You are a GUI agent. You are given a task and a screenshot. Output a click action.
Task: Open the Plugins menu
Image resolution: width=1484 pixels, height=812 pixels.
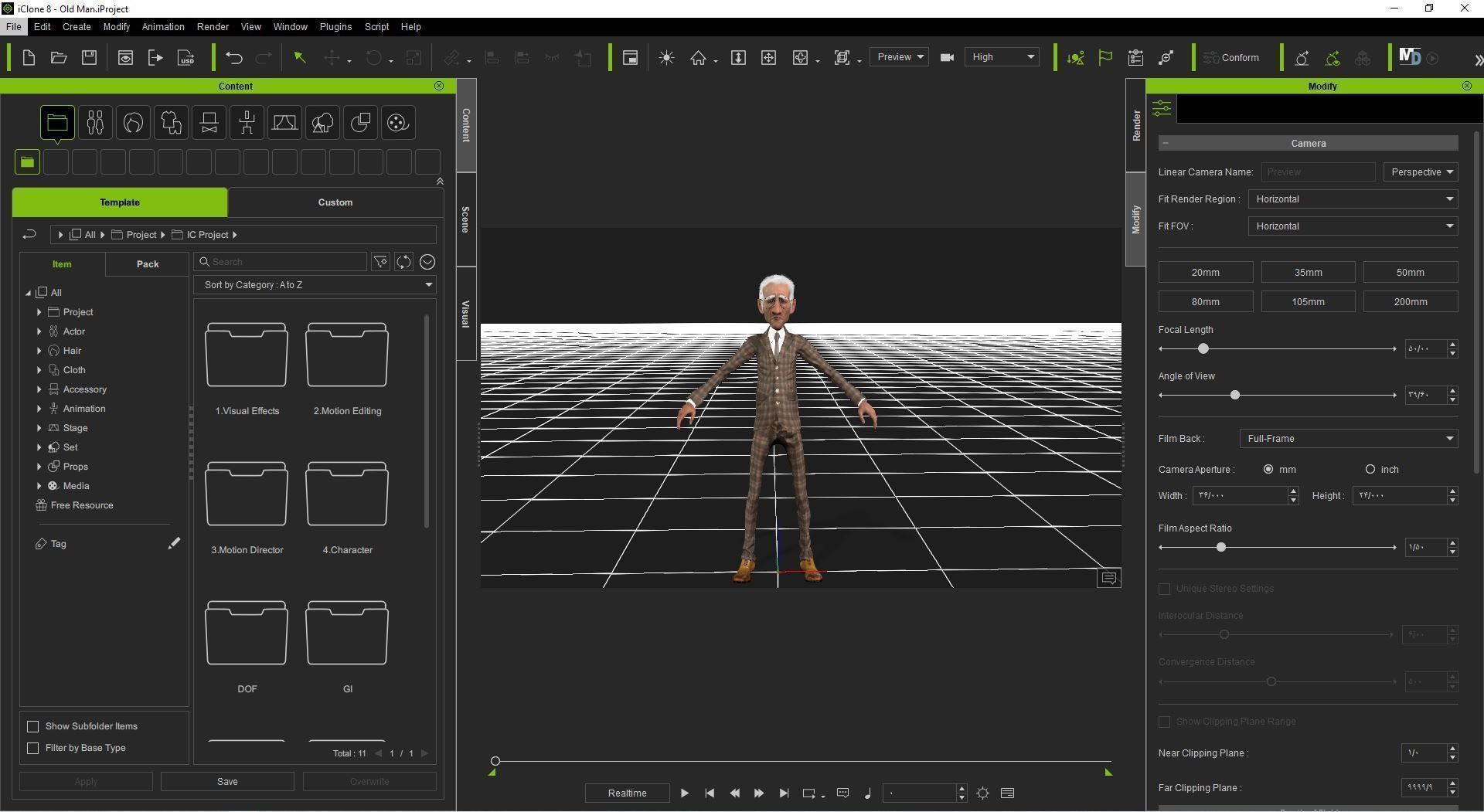[335, 26]
